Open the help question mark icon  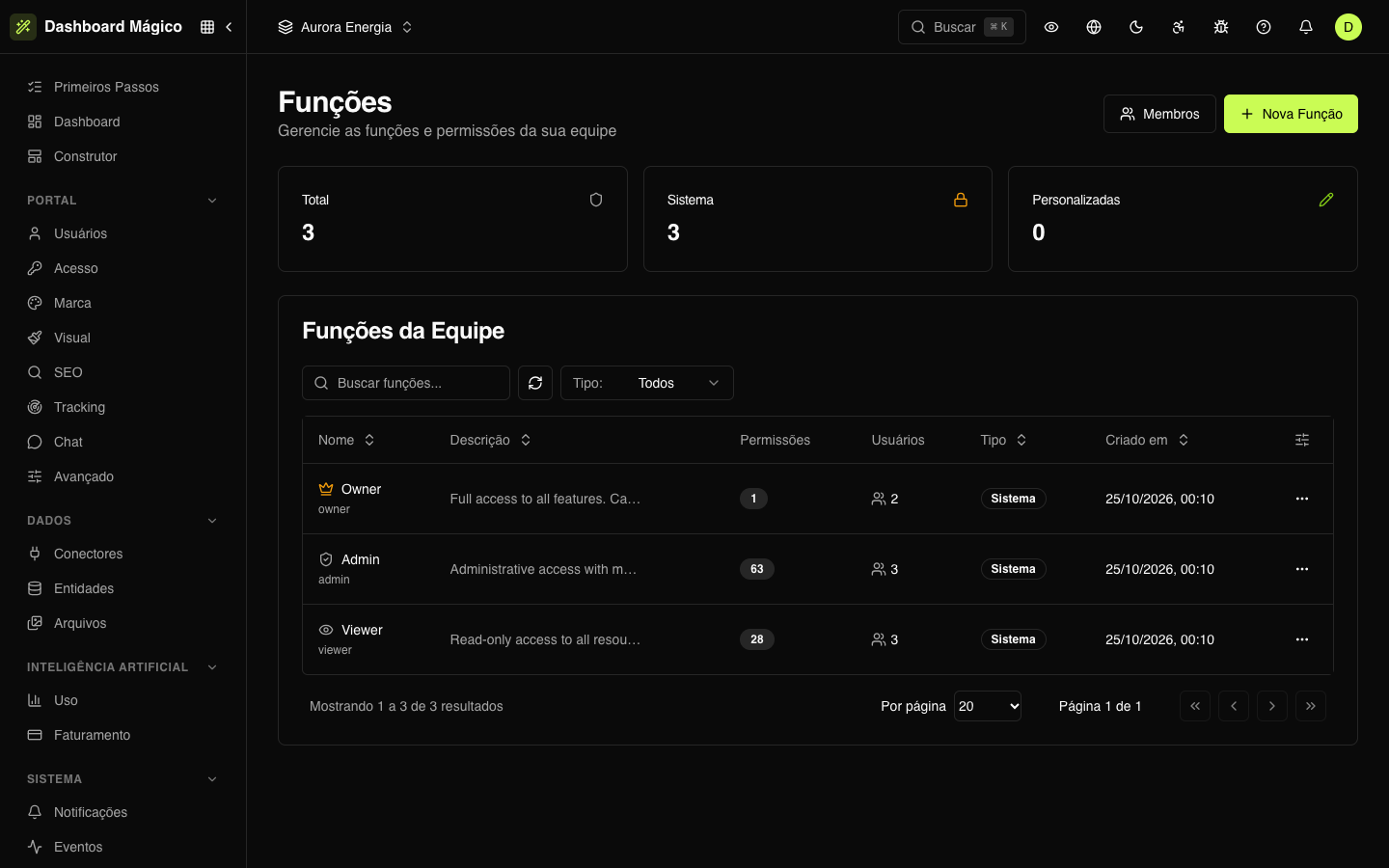pyautogui.click(x=1264, y=27)
